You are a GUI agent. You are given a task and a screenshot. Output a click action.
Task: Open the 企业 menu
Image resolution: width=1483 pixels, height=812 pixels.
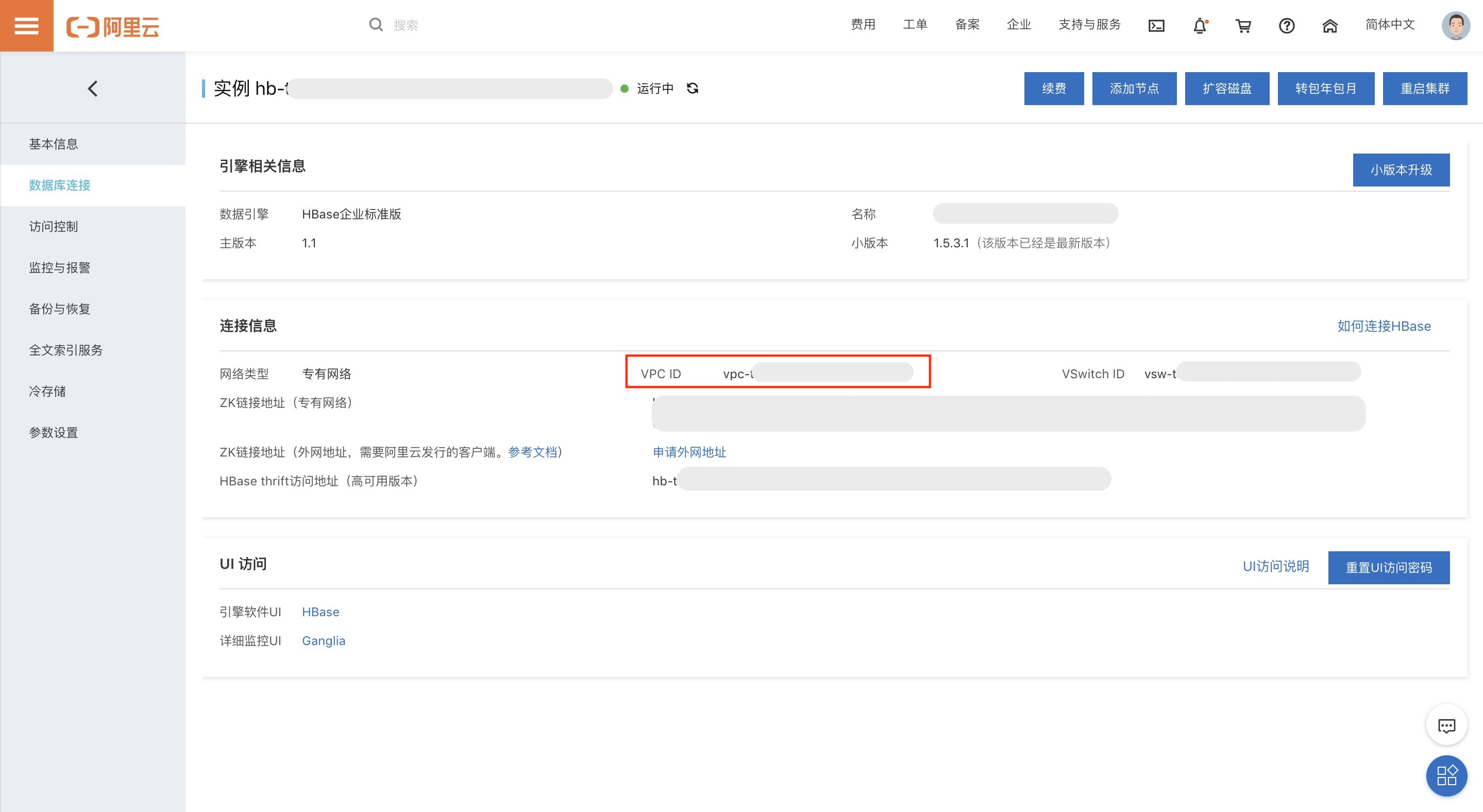pos(1018,25)
